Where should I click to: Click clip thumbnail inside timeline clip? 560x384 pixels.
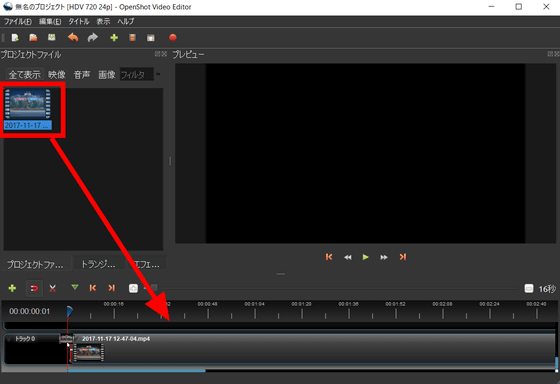[x=89, y=353]
